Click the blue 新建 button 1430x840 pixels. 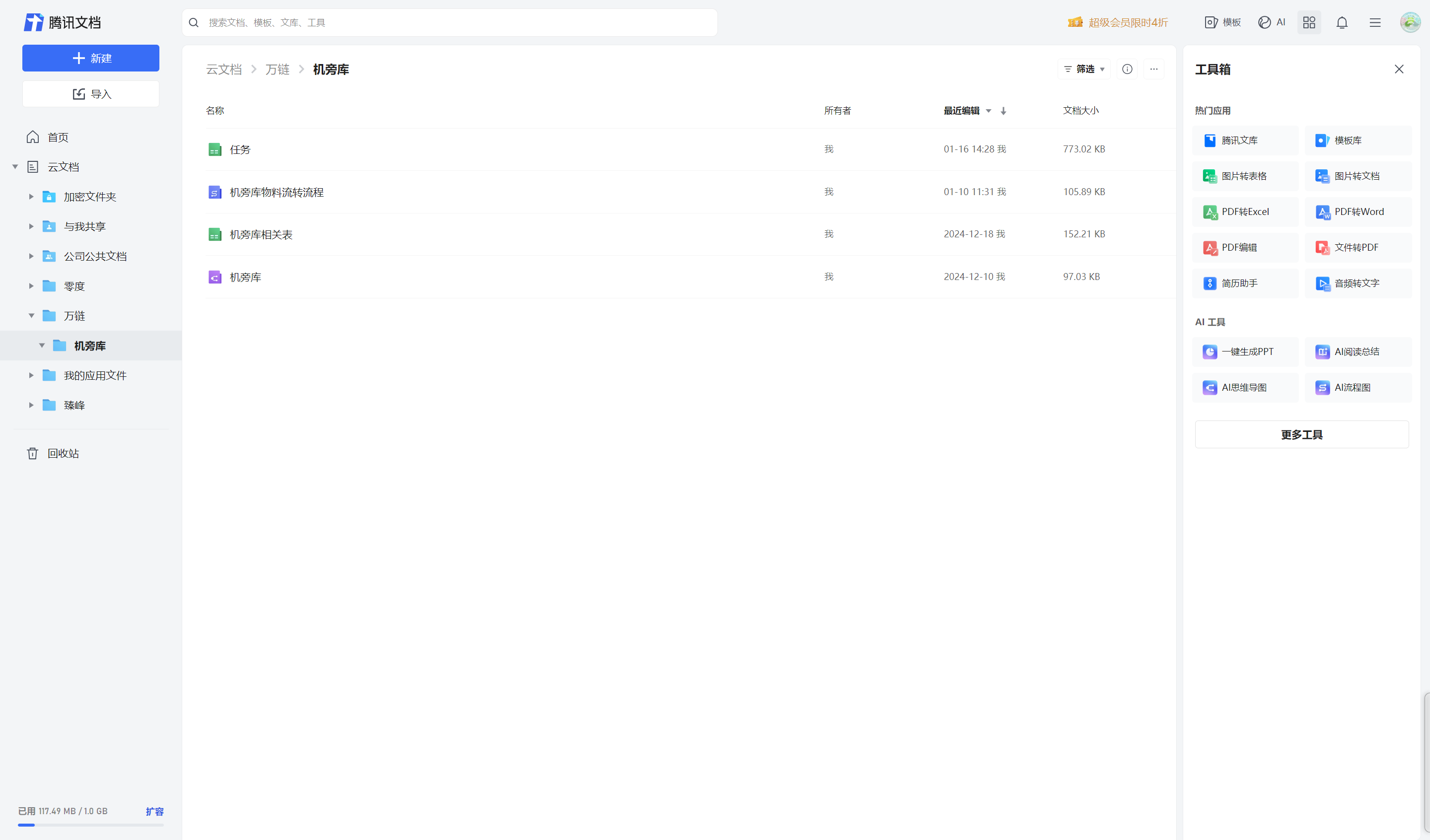(91, 59)
